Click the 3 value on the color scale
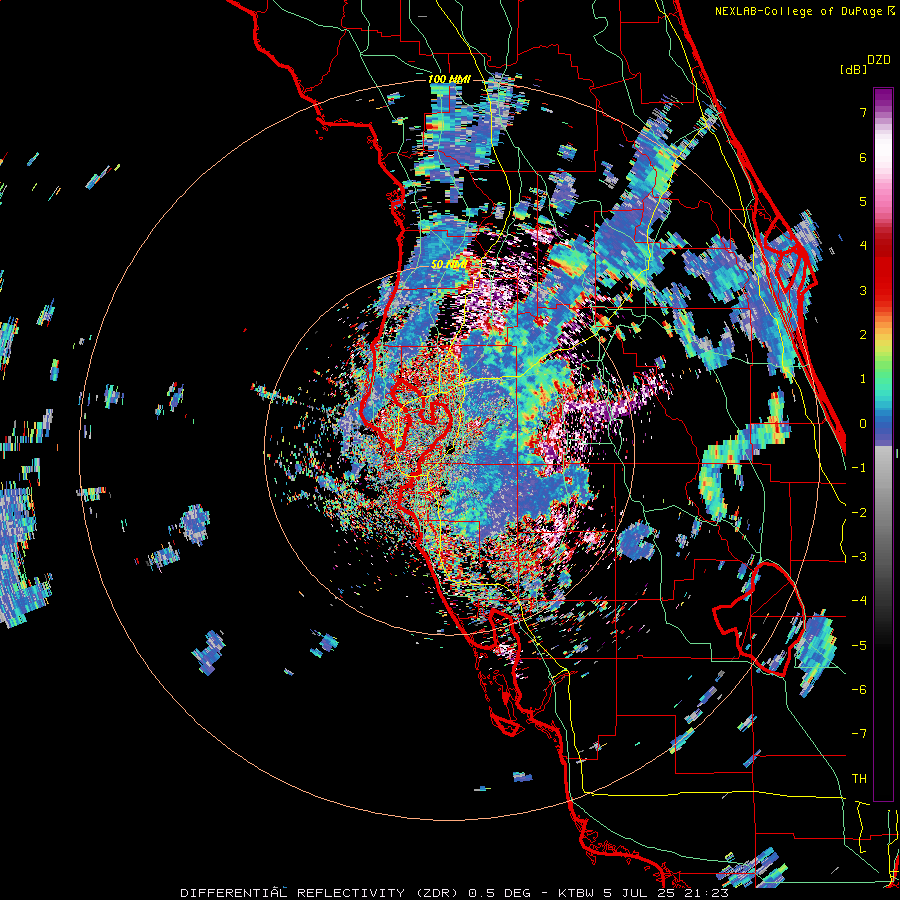This screenshot has width=900, height=900. point(863,290)
